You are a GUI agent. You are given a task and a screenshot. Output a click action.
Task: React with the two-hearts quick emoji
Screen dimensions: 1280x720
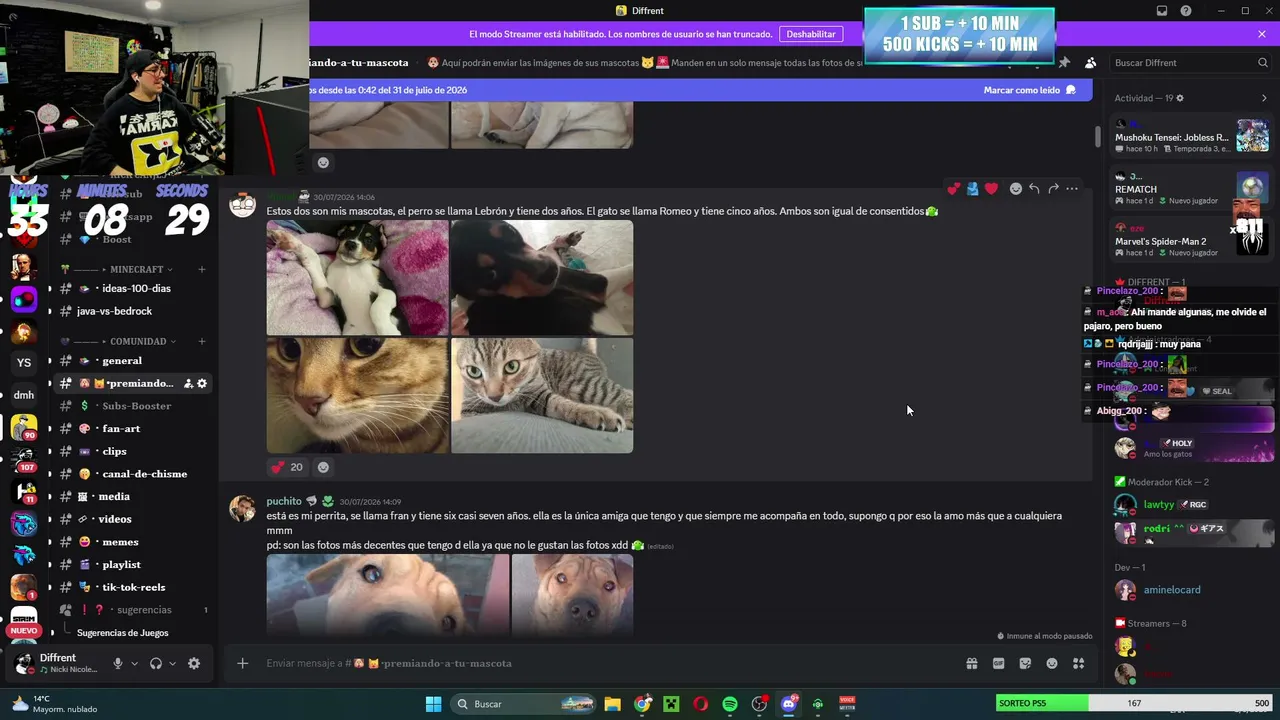(954, 188)
